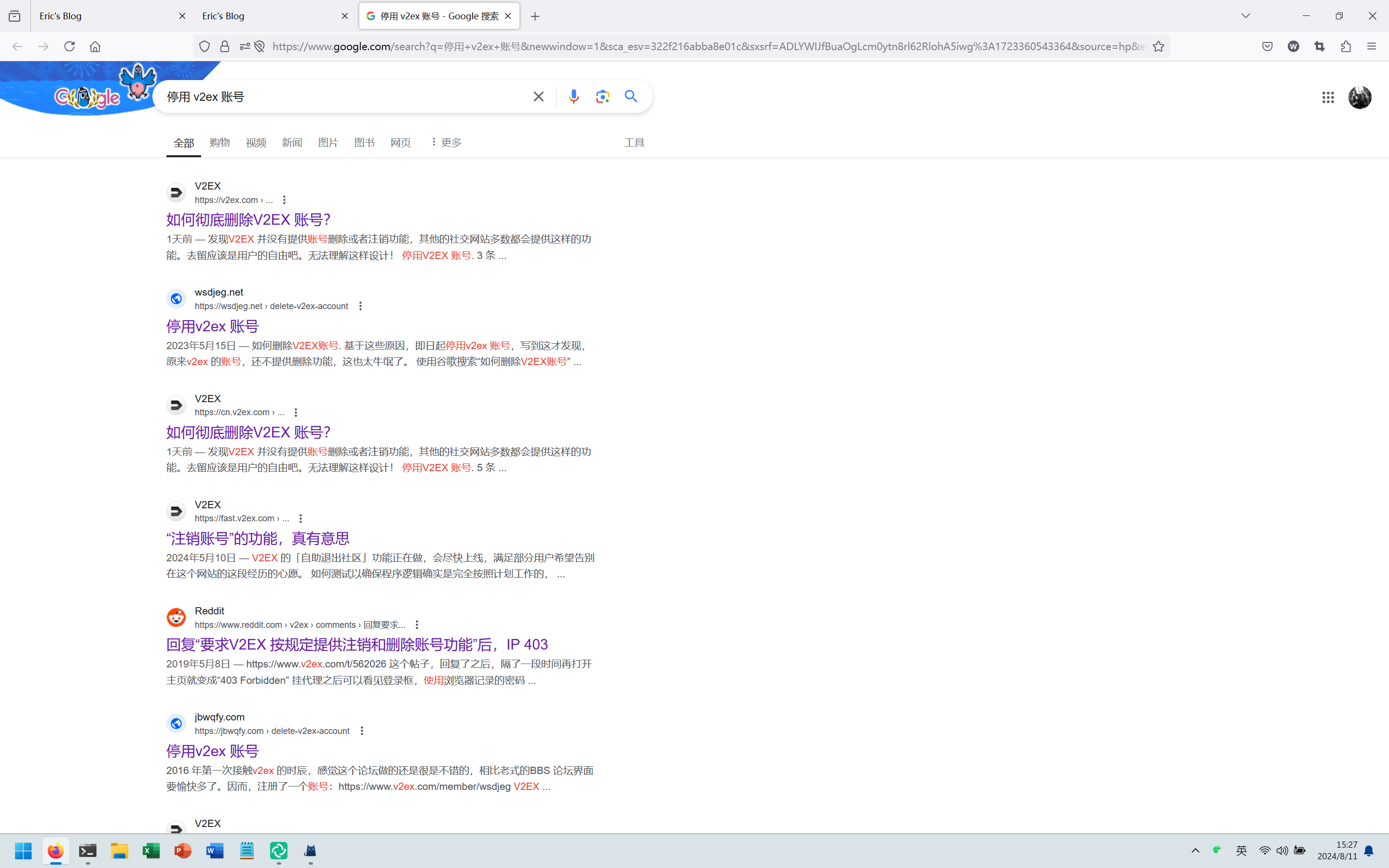Expand the 更多 search filter menu
1389x868 pixels.
[x=446, y=142]
